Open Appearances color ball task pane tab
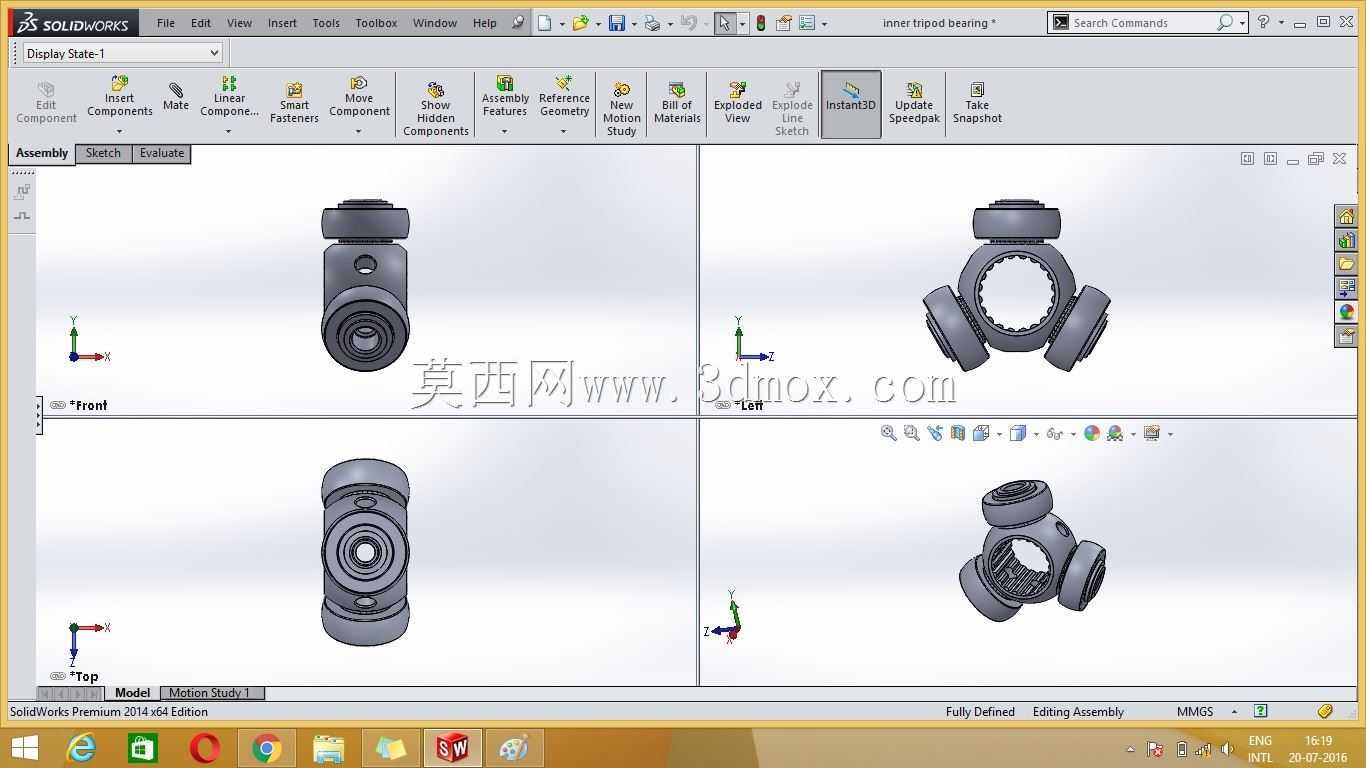1366x768 pixels. click(x=1346, y=312)
